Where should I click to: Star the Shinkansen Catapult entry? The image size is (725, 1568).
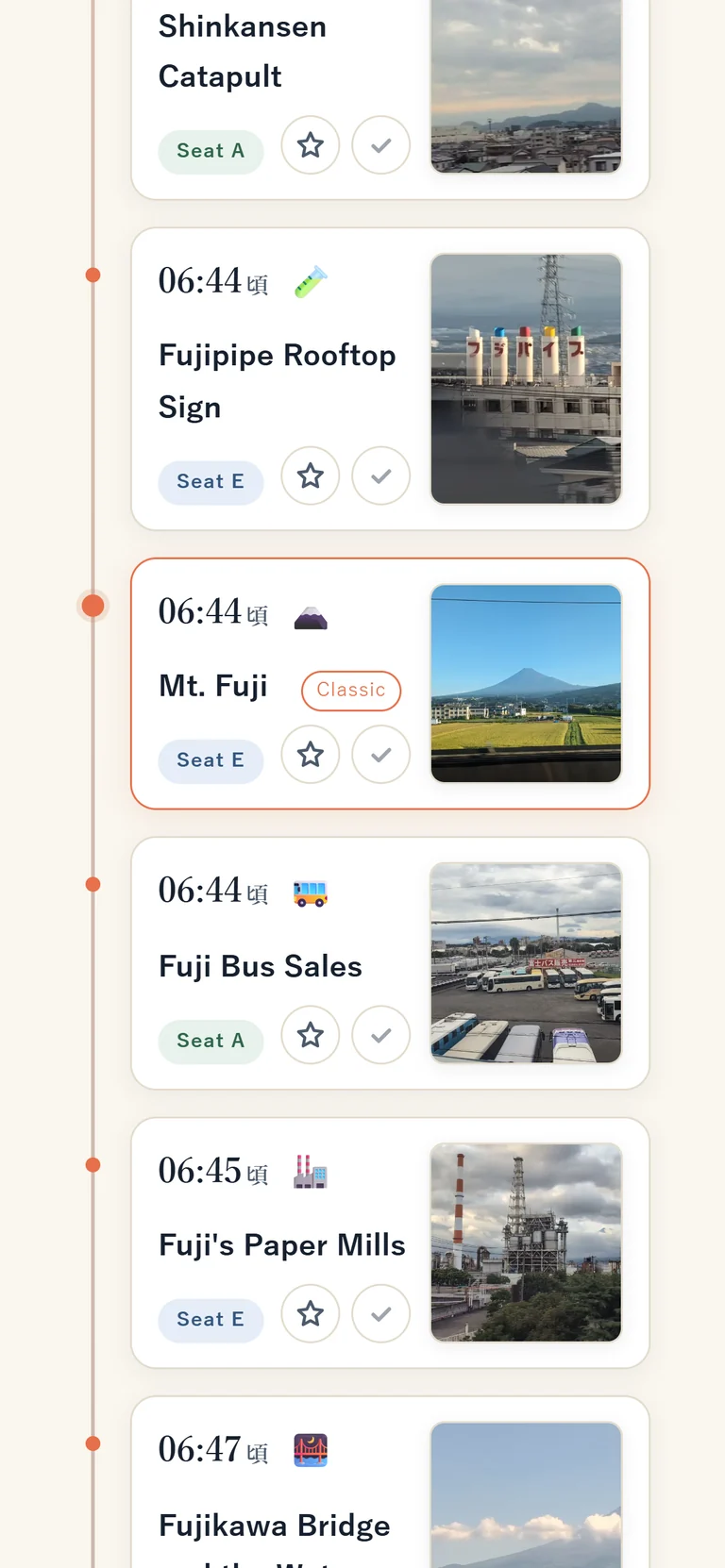(311, 145)
